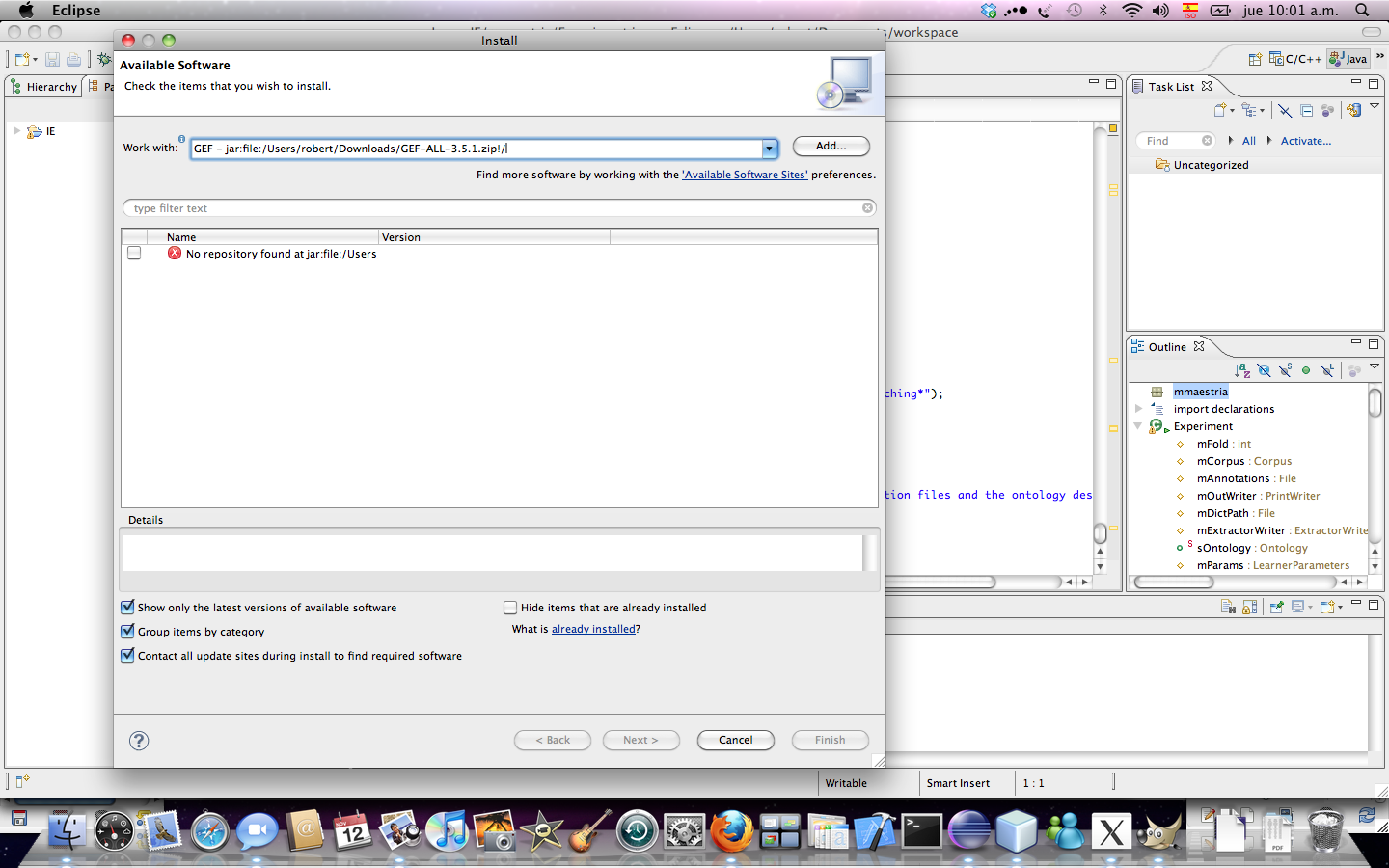1389x868 pixels.
Task: Show more perspectives chevron next to Java
Action: 1379,57
